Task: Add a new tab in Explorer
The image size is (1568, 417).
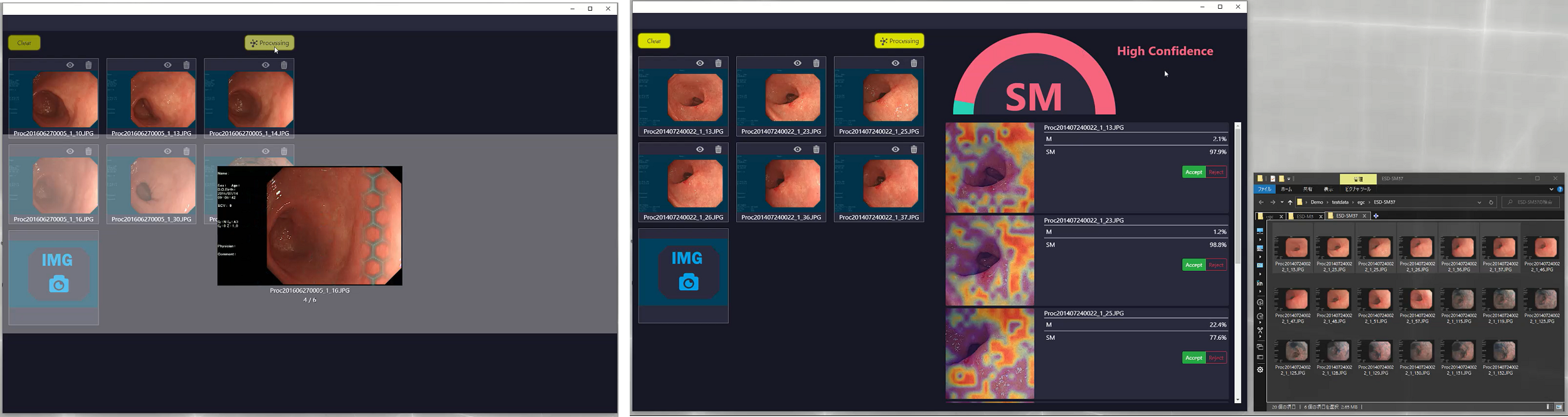Action: [x=1376, y=216]
